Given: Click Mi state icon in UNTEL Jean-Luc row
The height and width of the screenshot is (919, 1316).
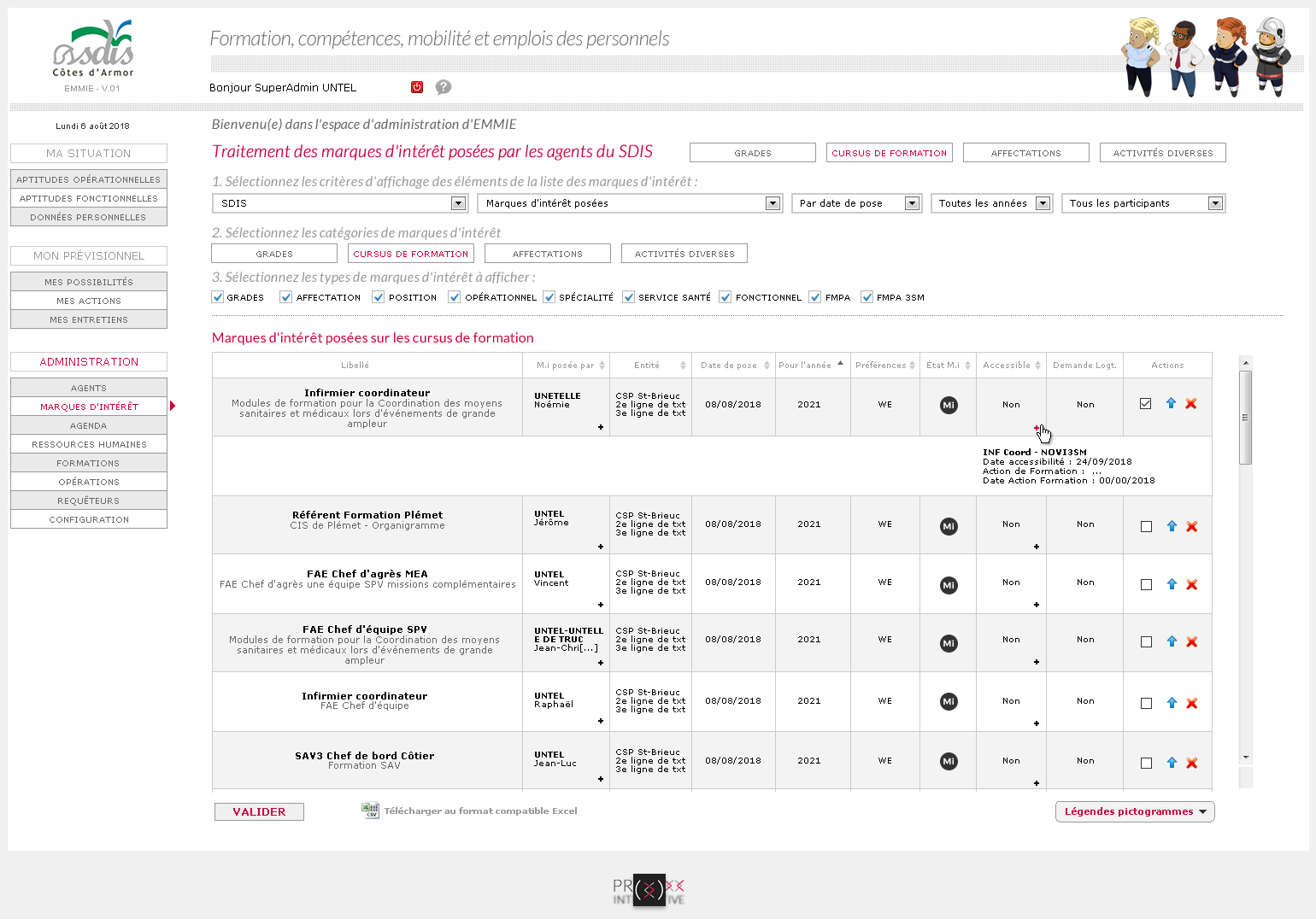Looking at the screenshot, I should [x=949, y=761].
